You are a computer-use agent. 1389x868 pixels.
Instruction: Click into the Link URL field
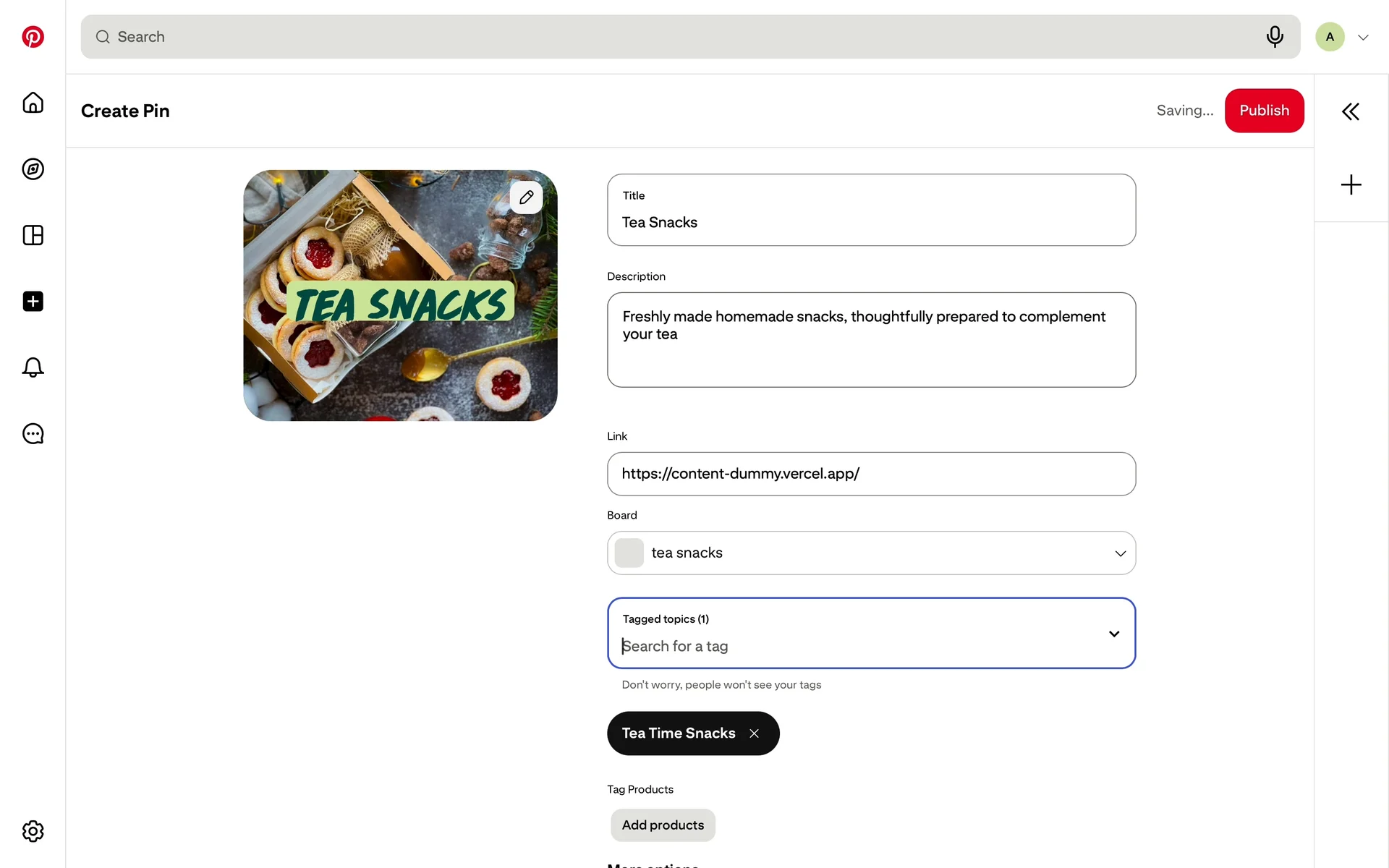tap(870, 474)
